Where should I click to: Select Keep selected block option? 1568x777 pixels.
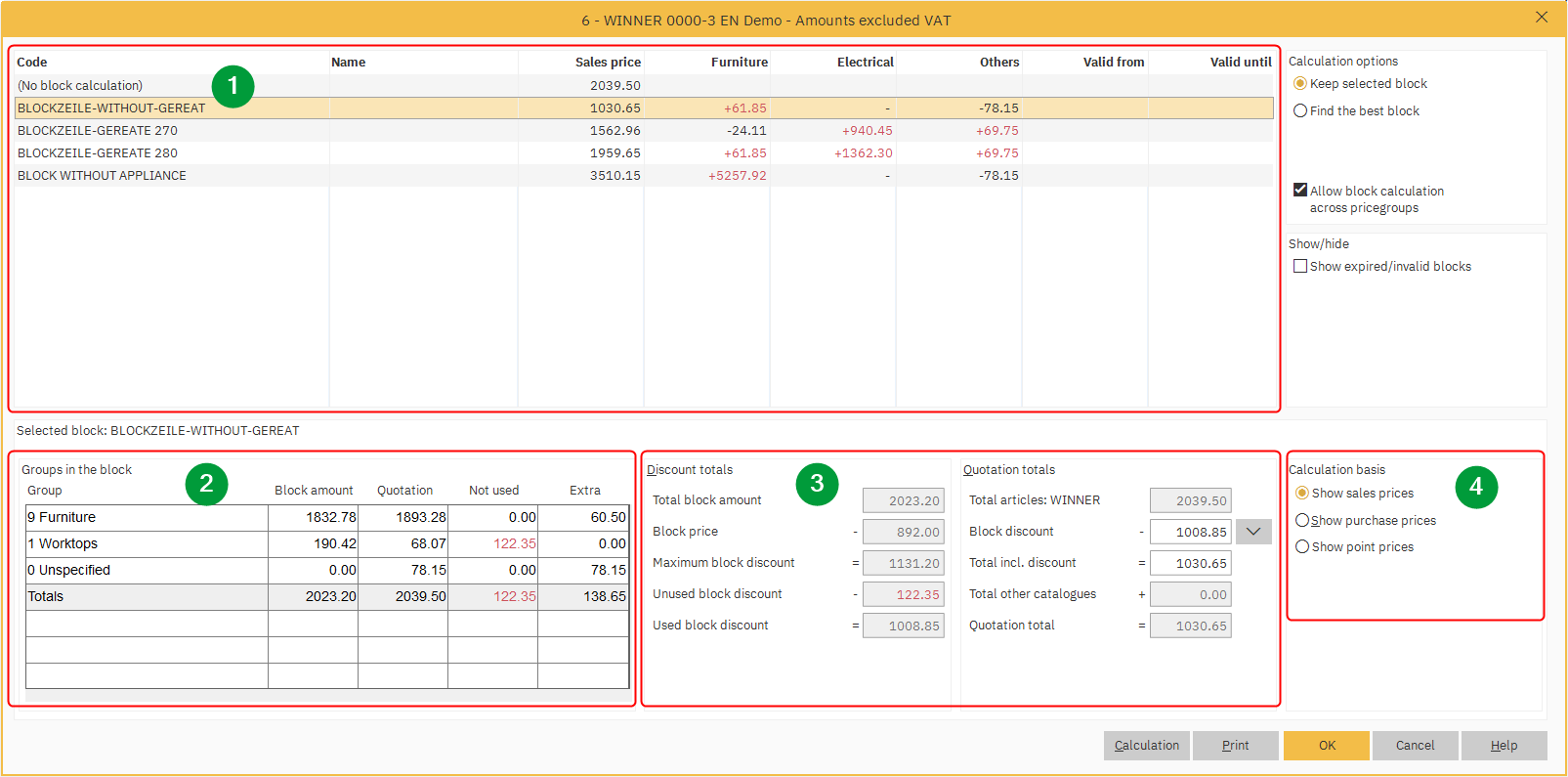click(1300, 84)
